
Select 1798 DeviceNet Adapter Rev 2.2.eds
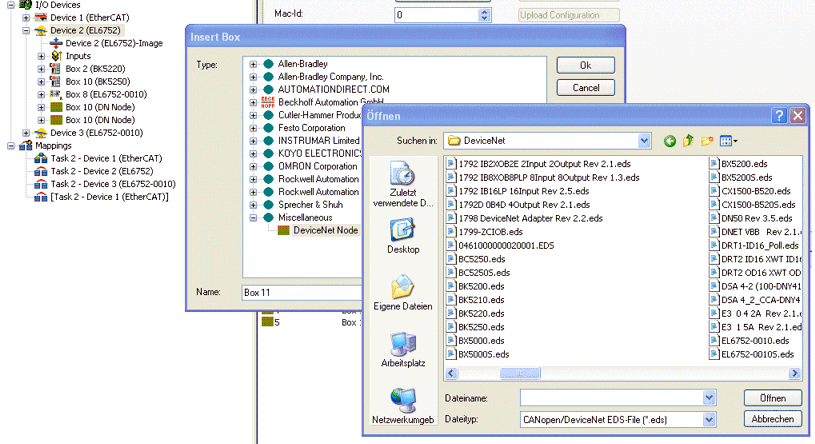click(530, 218)
